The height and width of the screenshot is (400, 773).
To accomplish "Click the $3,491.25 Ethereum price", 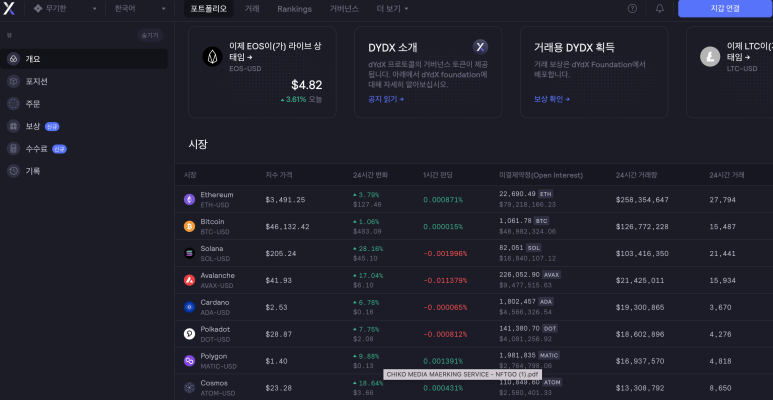I will (x=285, y=200).
